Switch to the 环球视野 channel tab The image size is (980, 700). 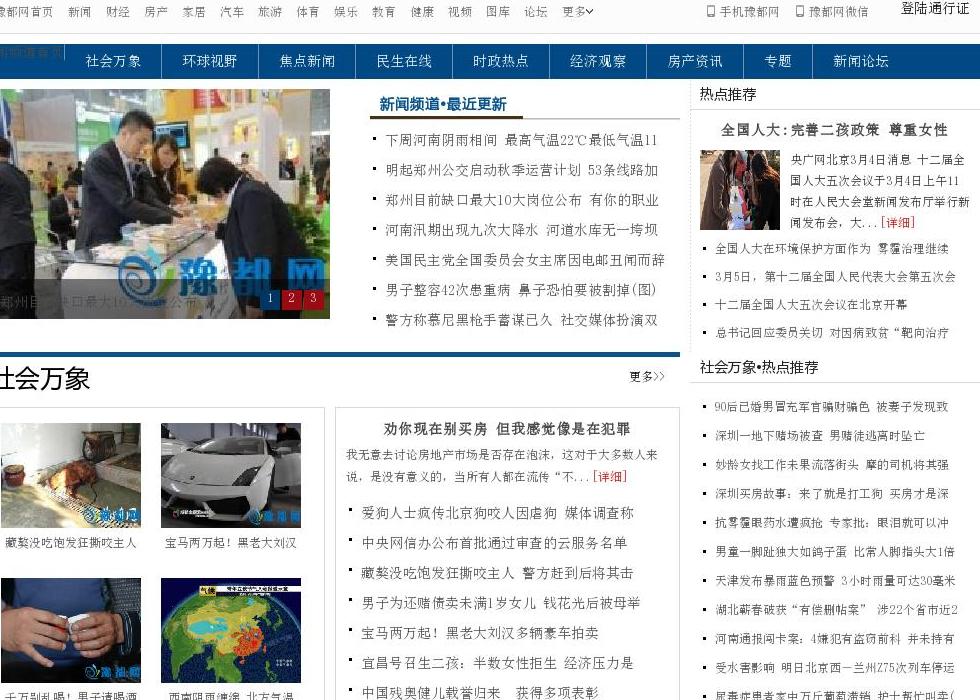click(x=210, y=61)
